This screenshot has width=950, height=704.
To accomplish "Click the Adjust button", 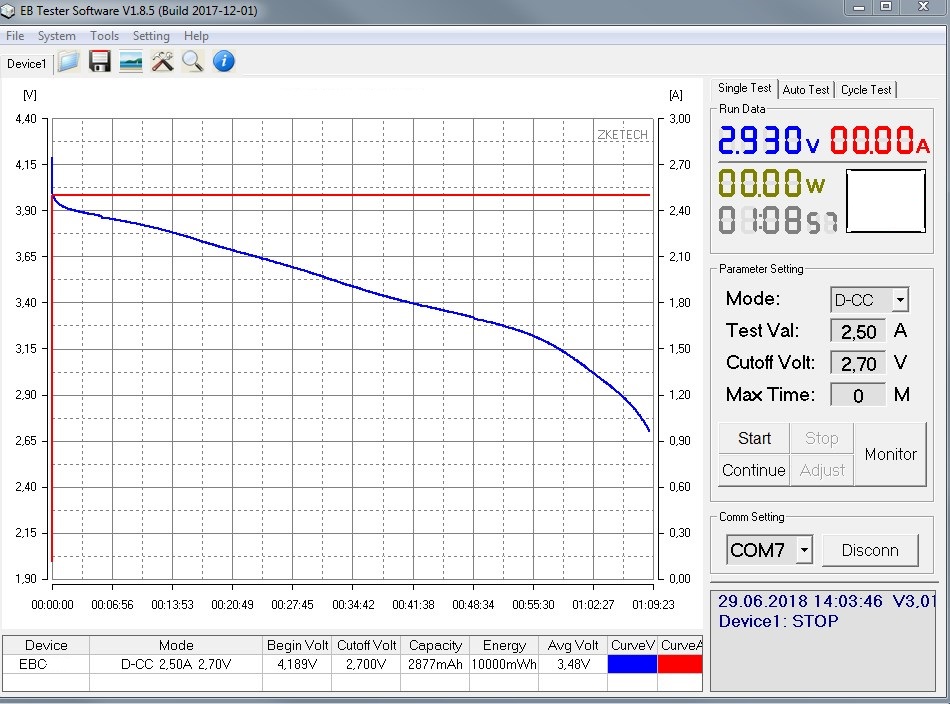I will (x=822, y=470).
